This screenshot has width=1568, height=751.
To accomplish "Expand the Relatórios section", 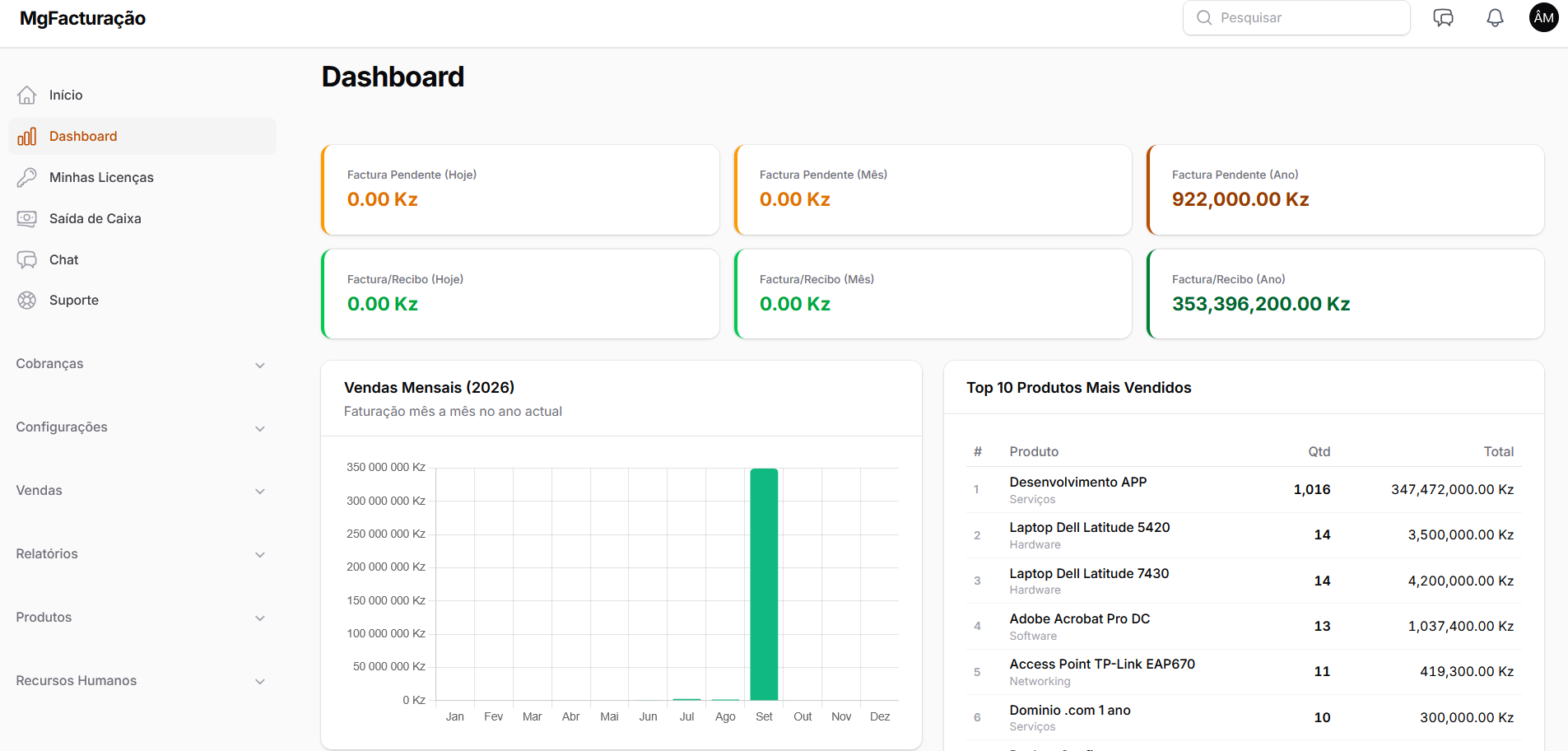I will click(x=142, y=554).
